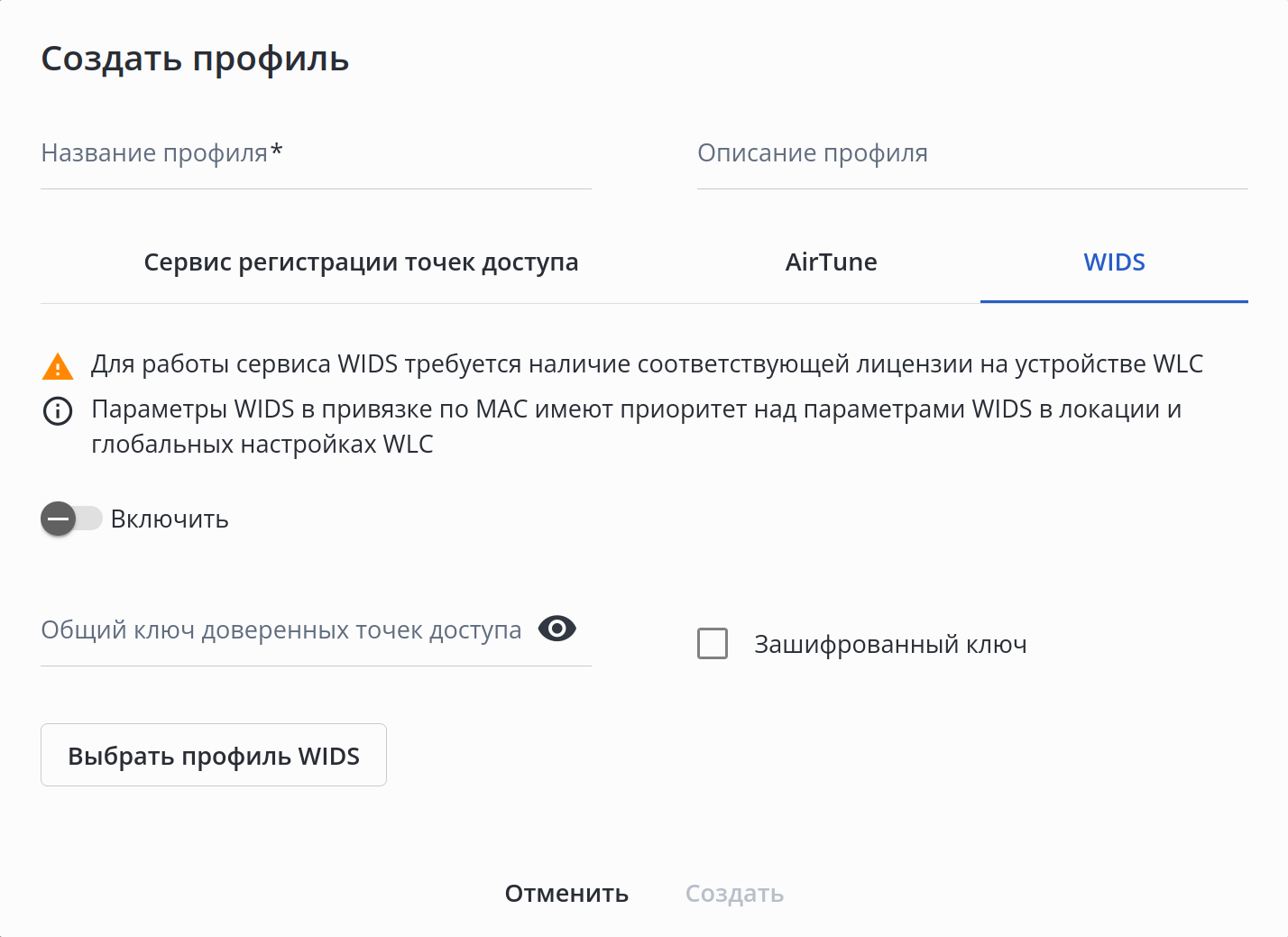Open the WIDS tab
Screen dimensions: 1288x937
coord(1114,262)
